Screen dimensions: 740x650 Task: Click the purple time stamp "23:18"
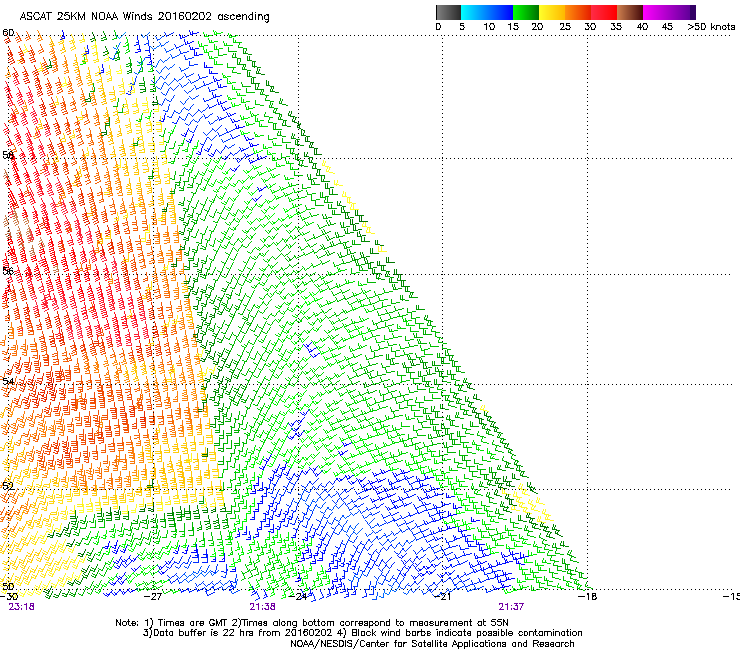(x=21, y=607)
